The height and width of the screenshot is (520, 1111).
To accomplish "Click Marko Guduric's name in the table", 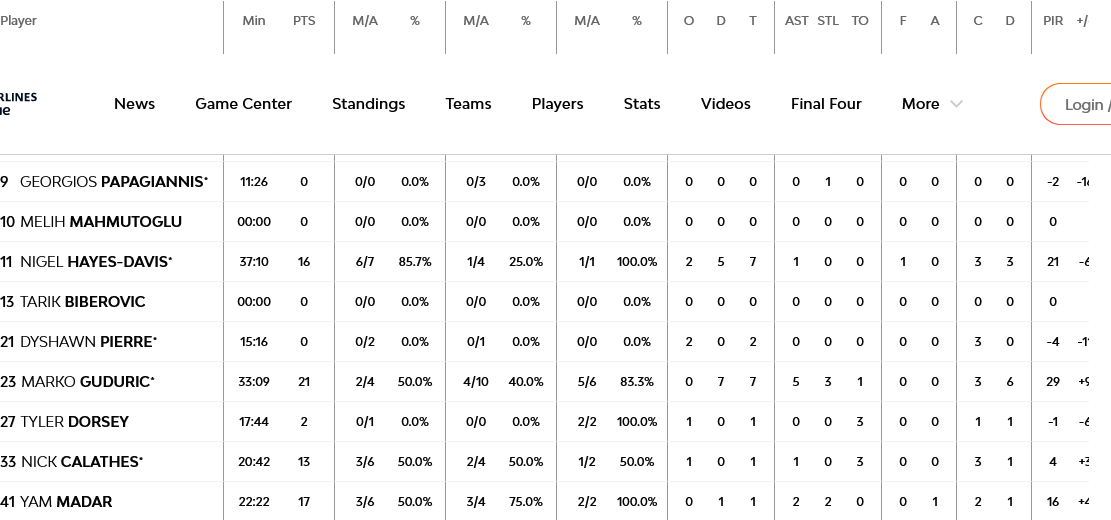I will click(x=86, y=382).
